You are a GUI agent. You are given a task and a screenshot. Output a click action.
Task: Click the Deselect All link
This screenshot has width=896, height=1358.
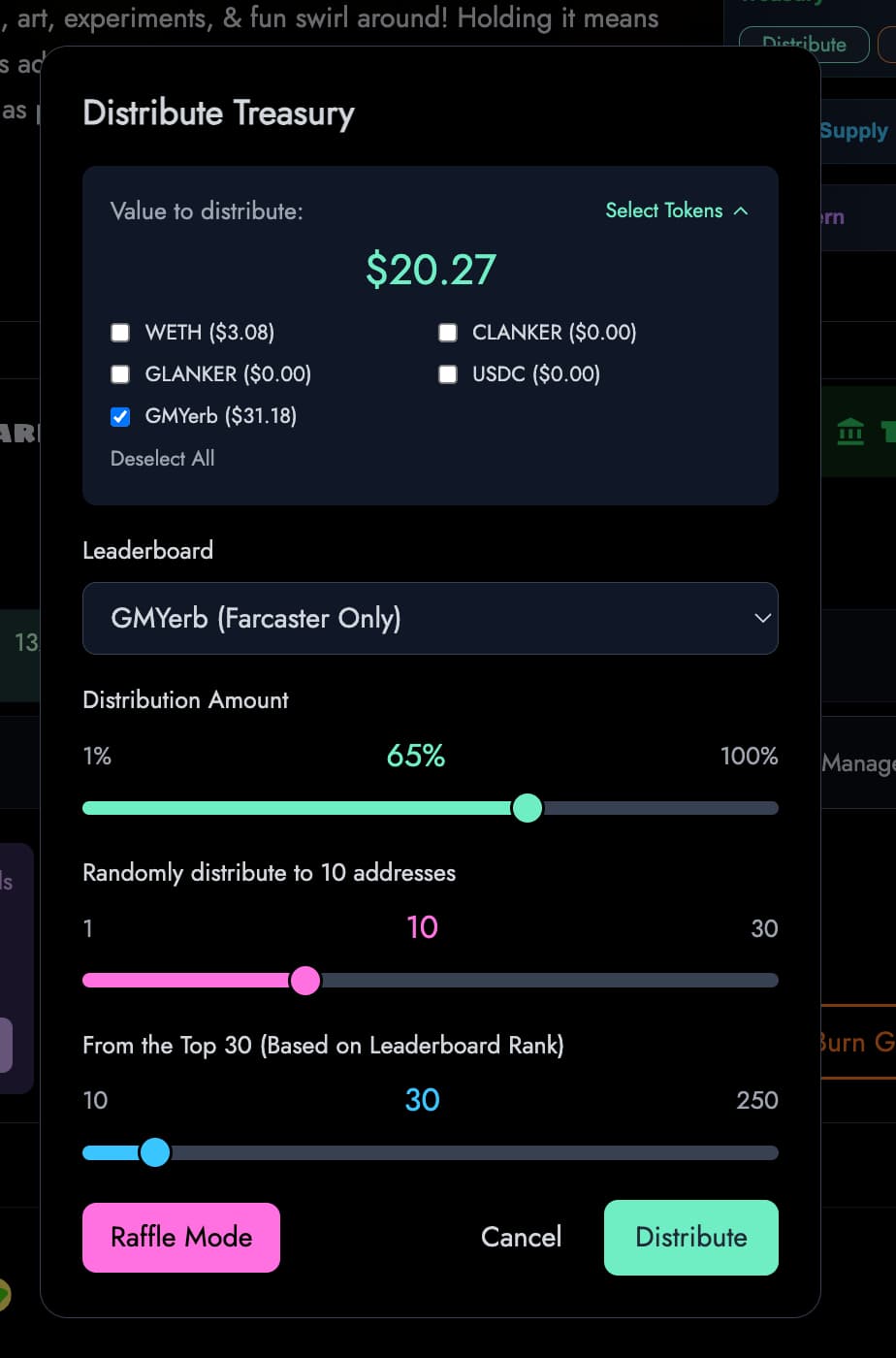click(x=162, y=459)
